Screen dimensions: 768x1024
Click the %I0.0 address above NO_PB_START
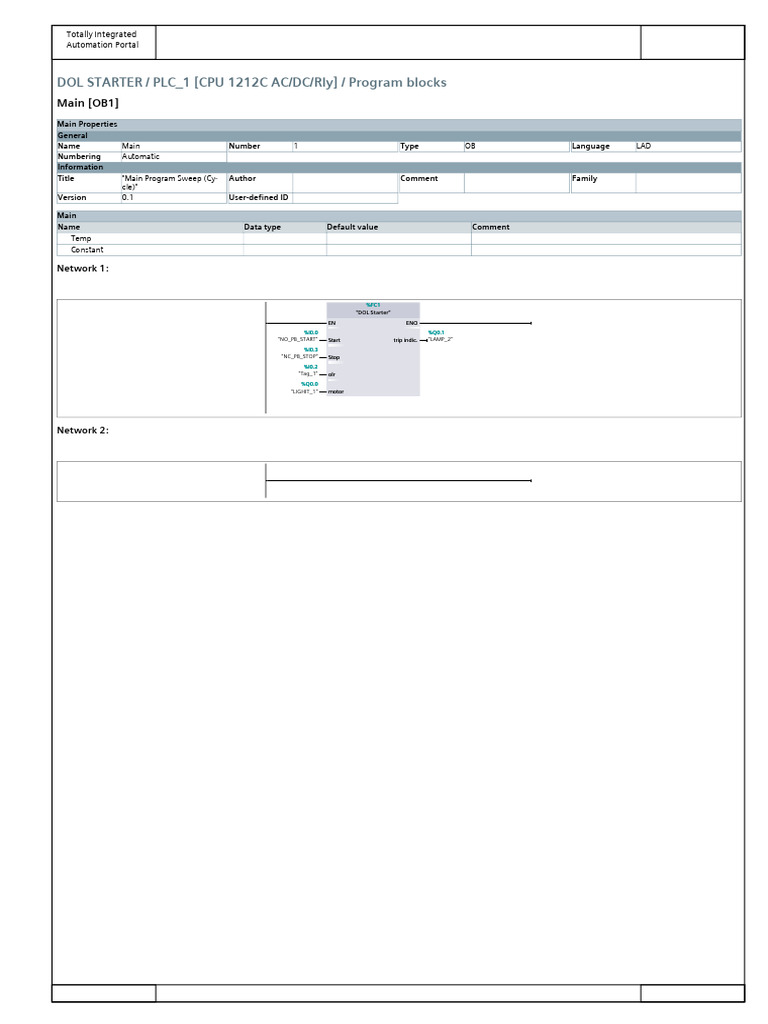point(311,332)
